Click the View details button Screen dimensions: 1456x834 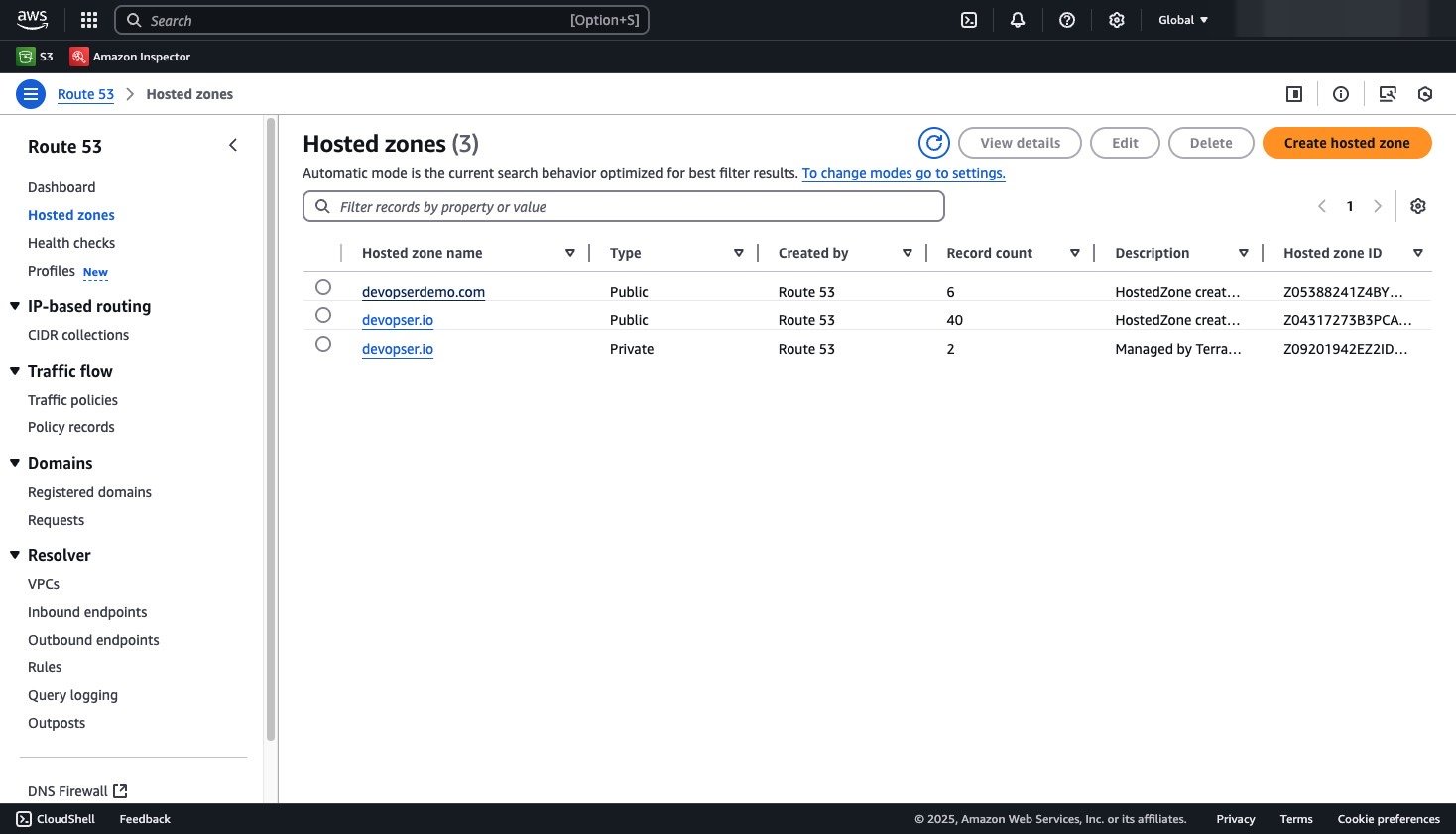pyautogui.click(x=1020, y=143)
